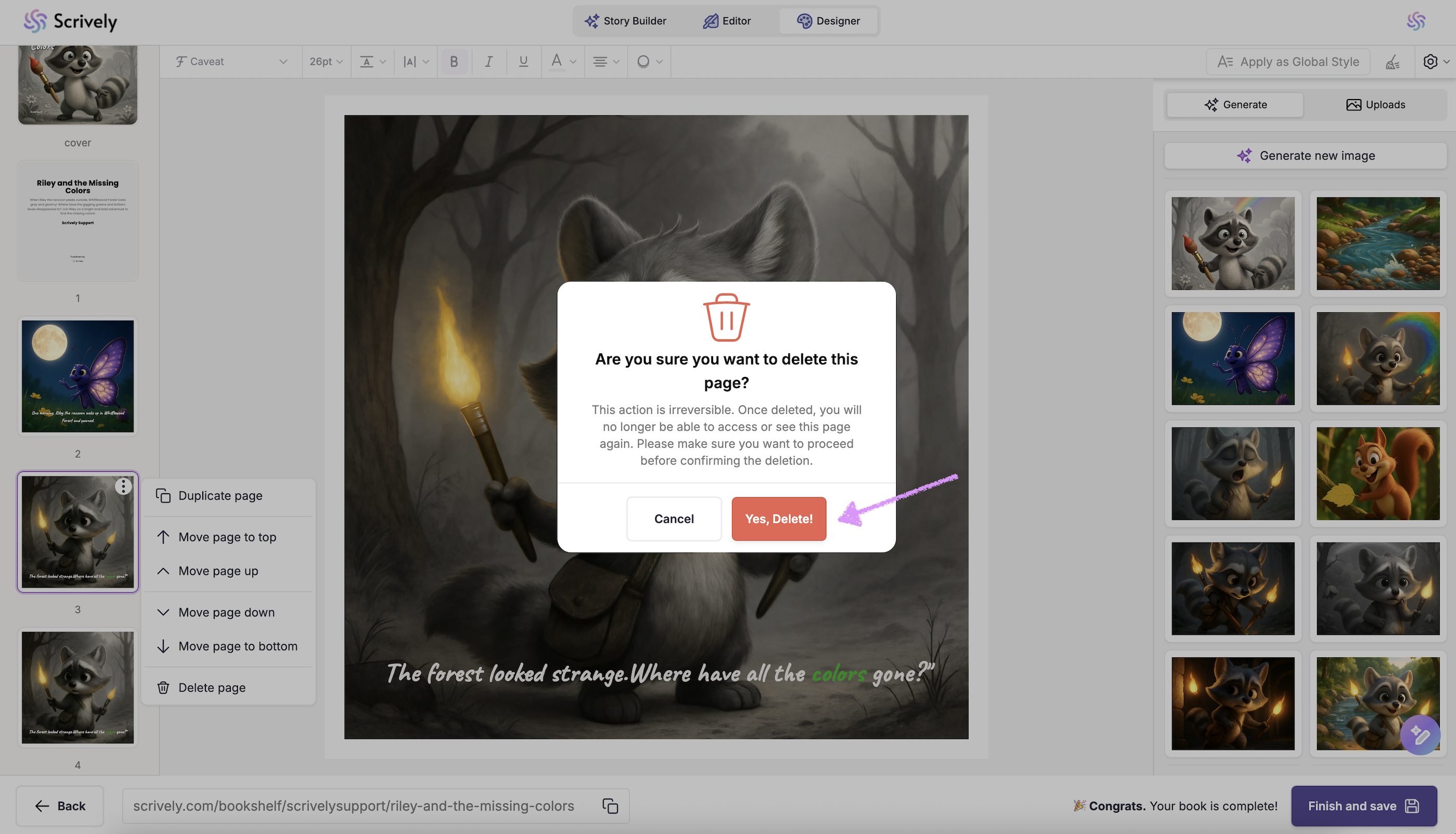Expand the text color dropdown

point(563,62)
